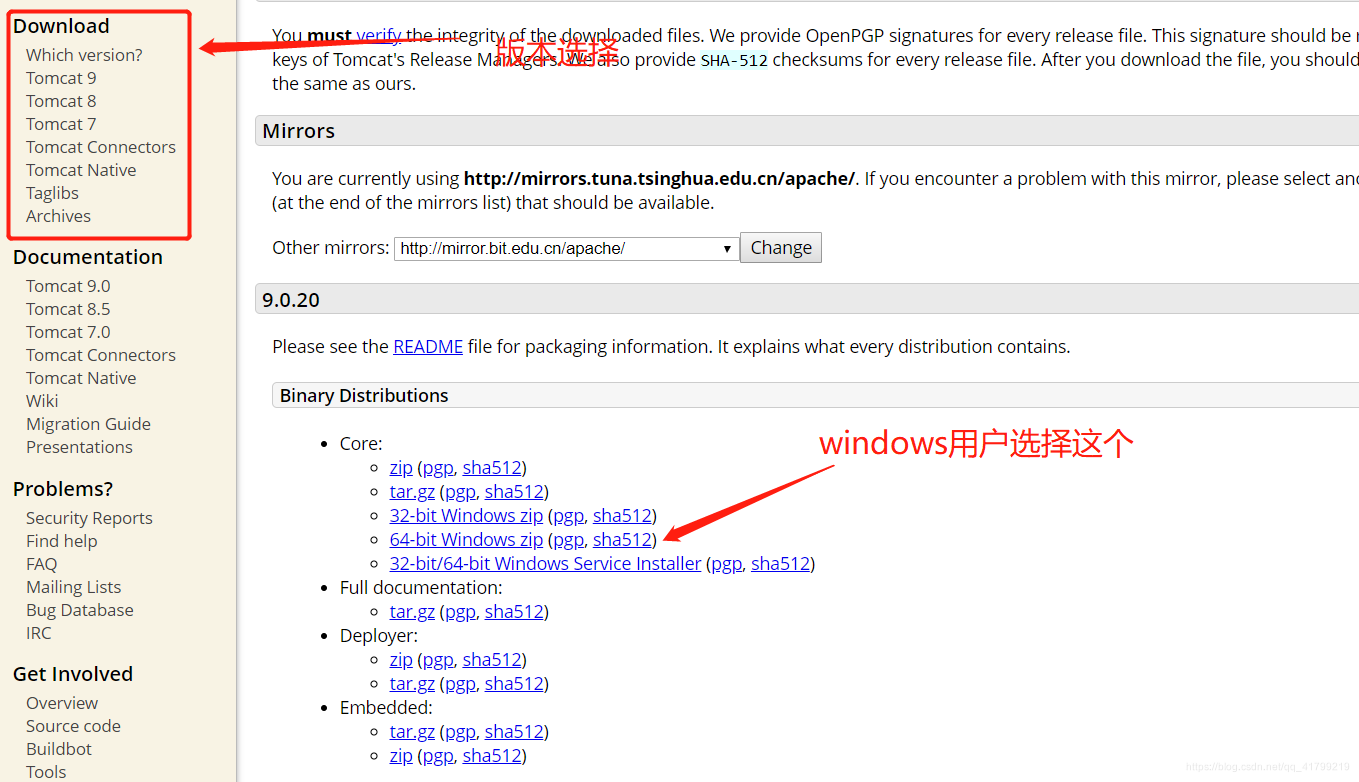Image resolution: width=1359 pixels, height=782 pixels.
Task: Download Embedded zip
Action: coord(401,755)
